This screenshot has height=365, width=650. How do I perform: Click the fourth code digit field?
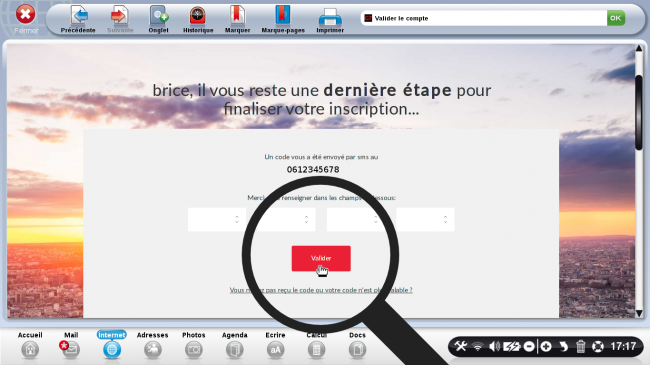click(x=425, y=219)
